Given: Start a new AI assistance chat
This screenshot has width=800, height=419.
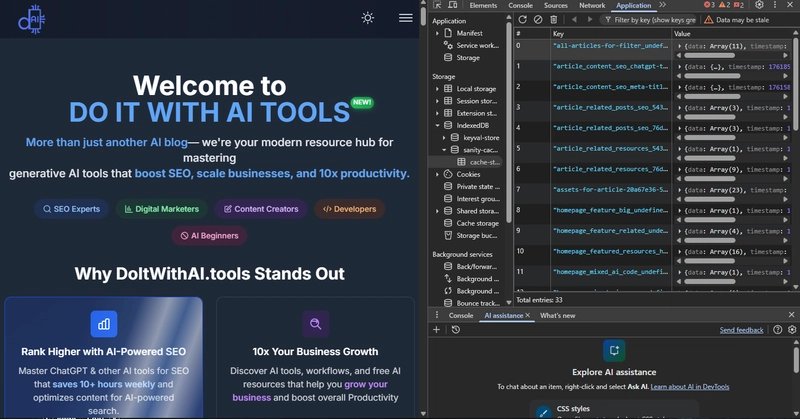Looking at the screenshot, I should pyautogui.click(x=437, y=330).
